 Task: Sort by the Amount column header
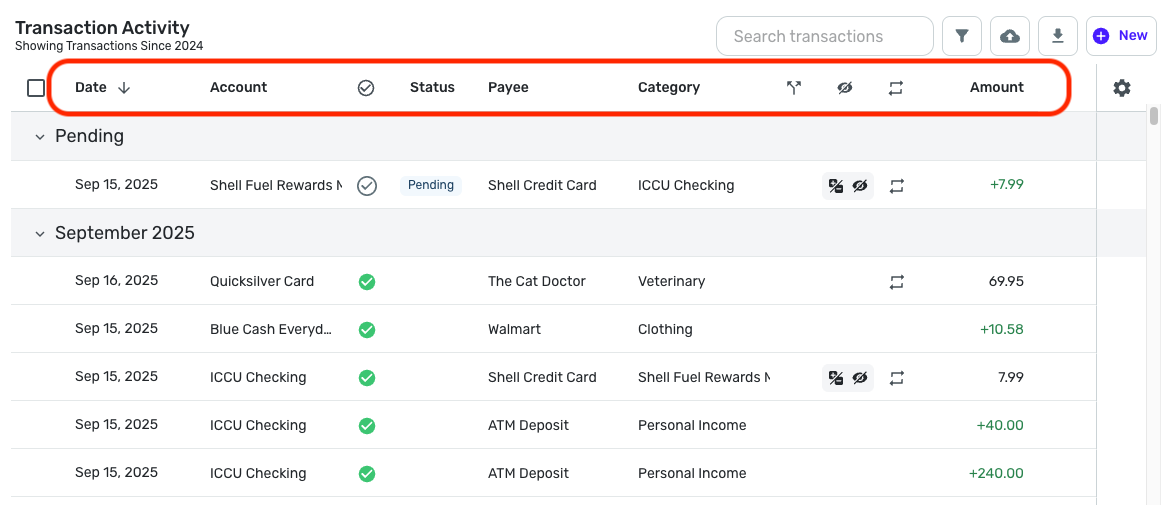[996, 88]
